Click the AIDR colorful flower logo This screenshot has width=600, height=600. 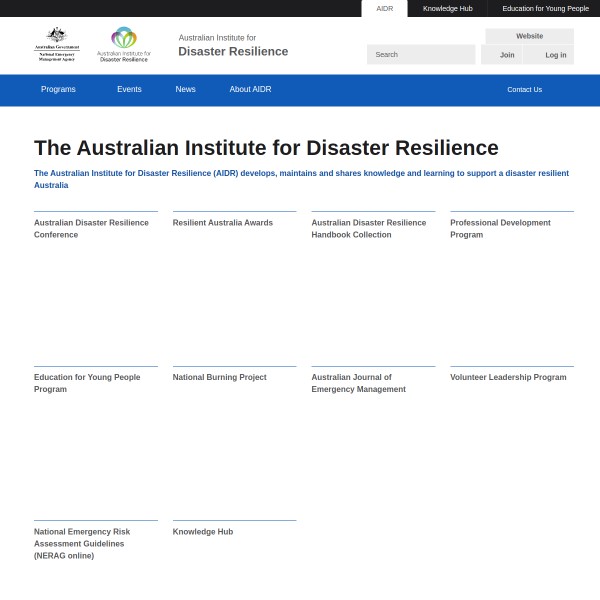tap(124, 44)
